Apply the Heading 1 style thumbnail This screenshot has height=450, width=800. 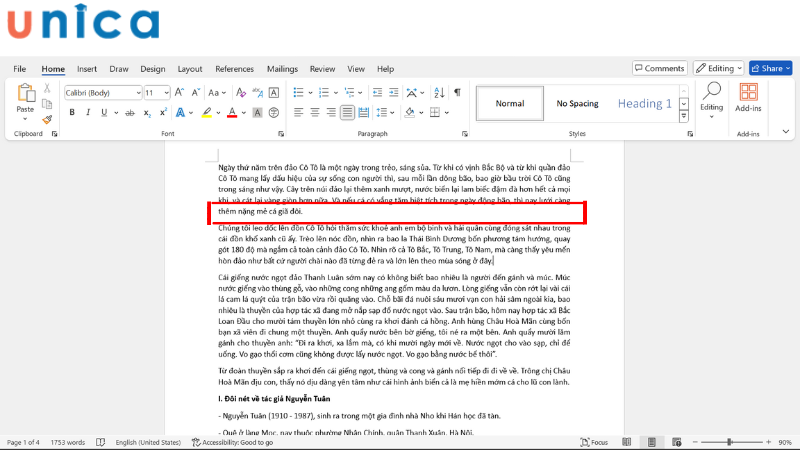click(645, 103)
